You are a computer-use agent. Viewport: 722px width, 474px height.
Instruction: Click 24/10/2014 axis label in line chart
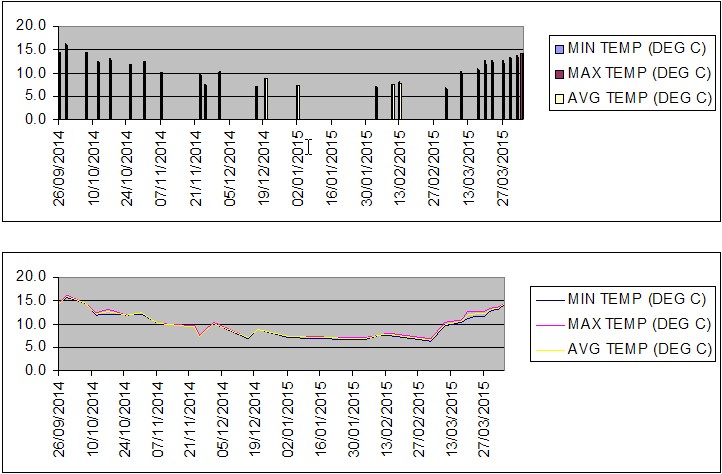pos(125,419)
